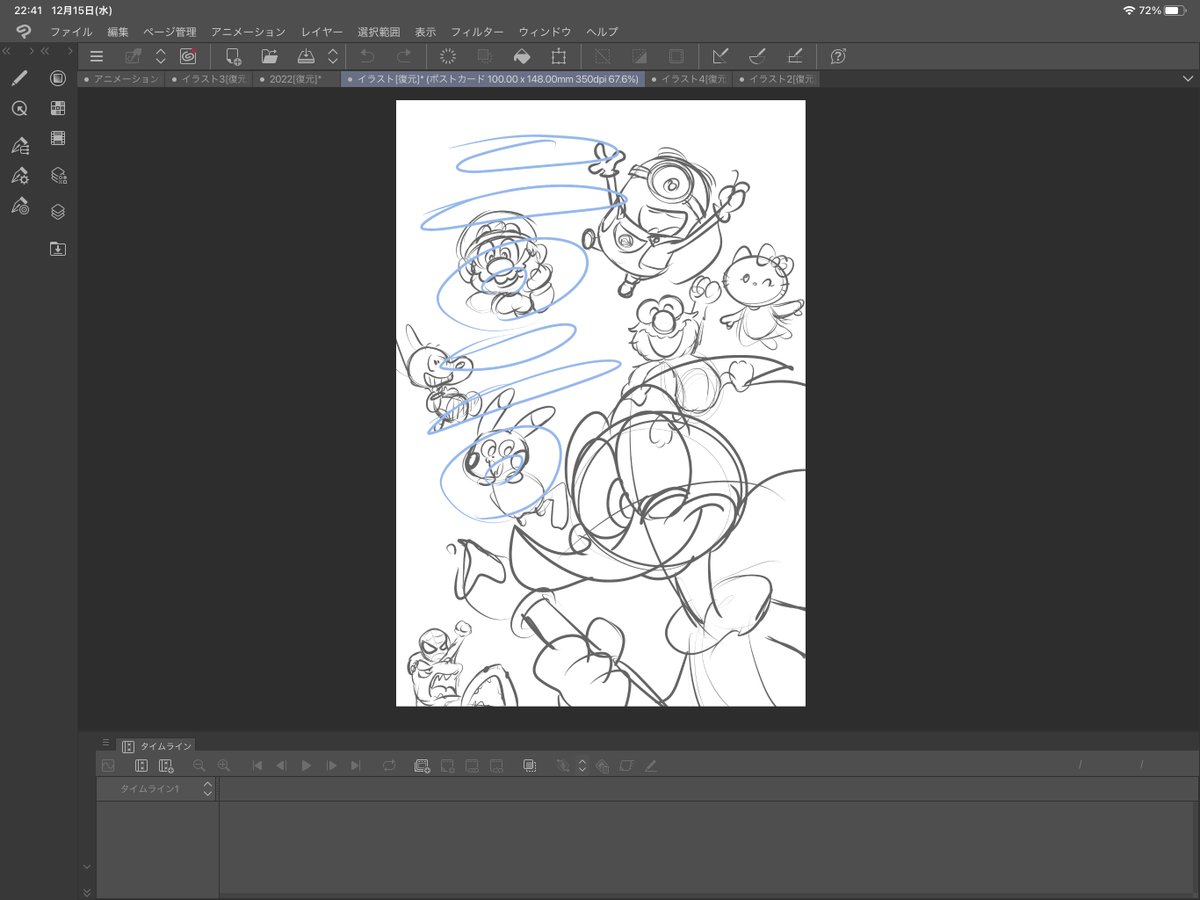Click the Show selection border icon

[676, 57]
